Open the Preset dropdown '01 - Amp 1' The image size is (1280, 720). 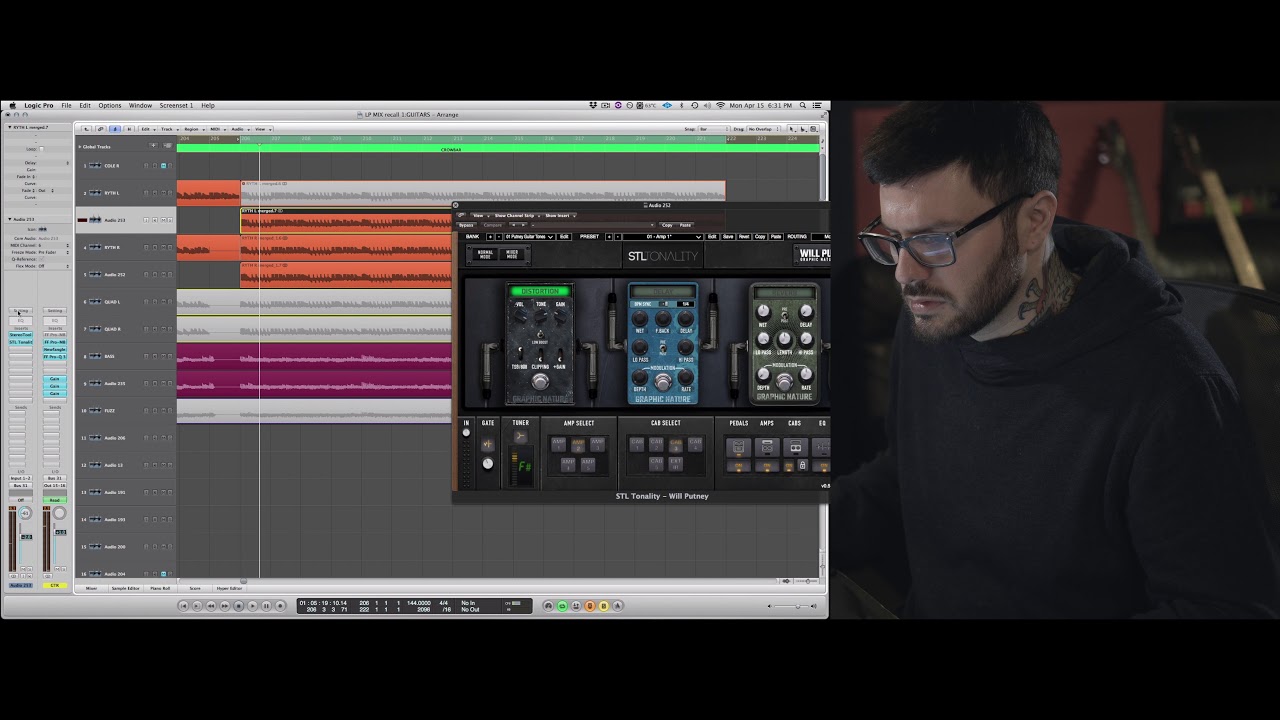coord(662,237)
